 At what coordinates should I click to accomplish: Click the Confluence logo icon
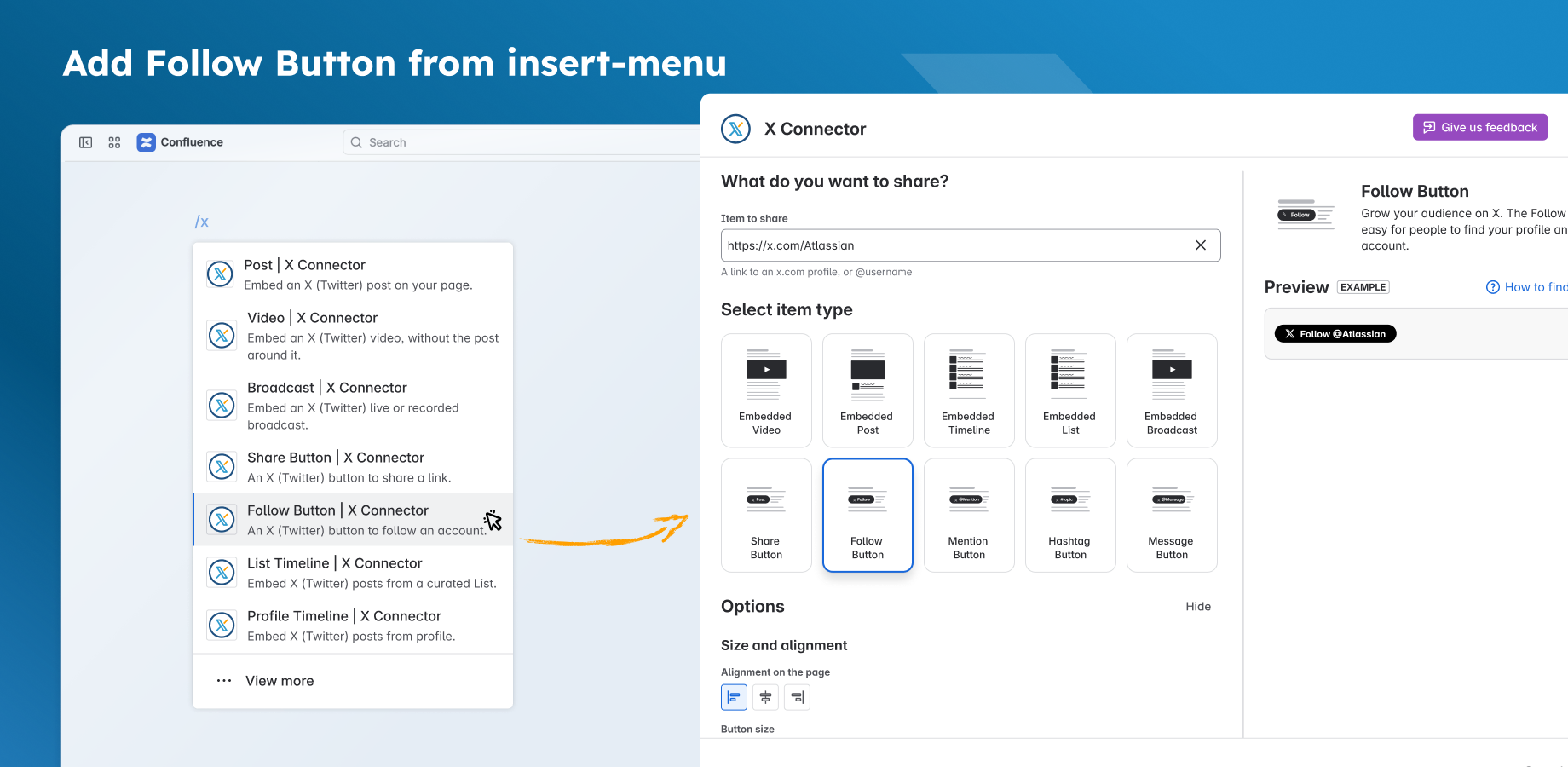147,142
